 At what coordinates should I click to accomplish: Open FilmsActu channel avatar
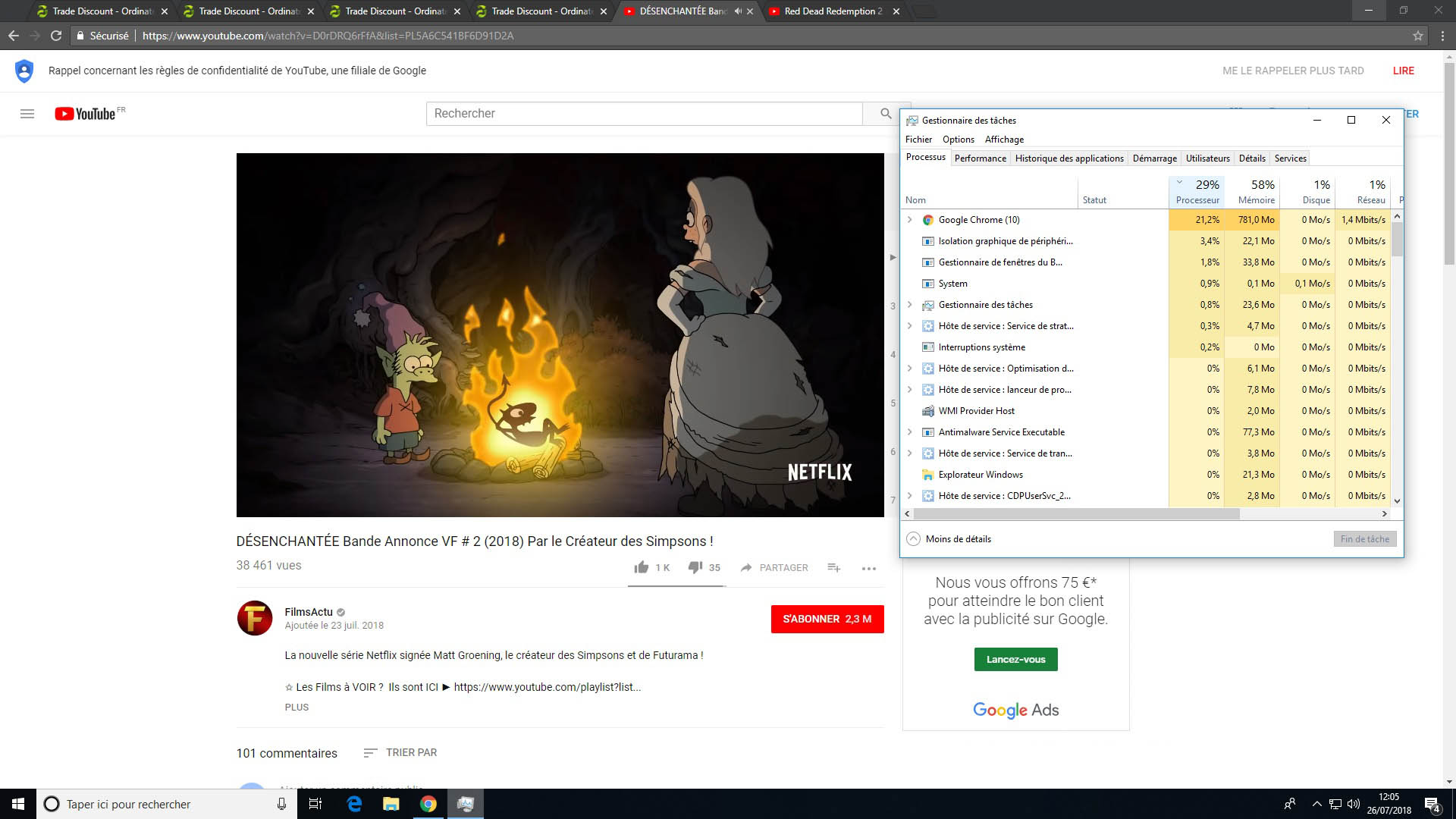[x=255, y=618]
